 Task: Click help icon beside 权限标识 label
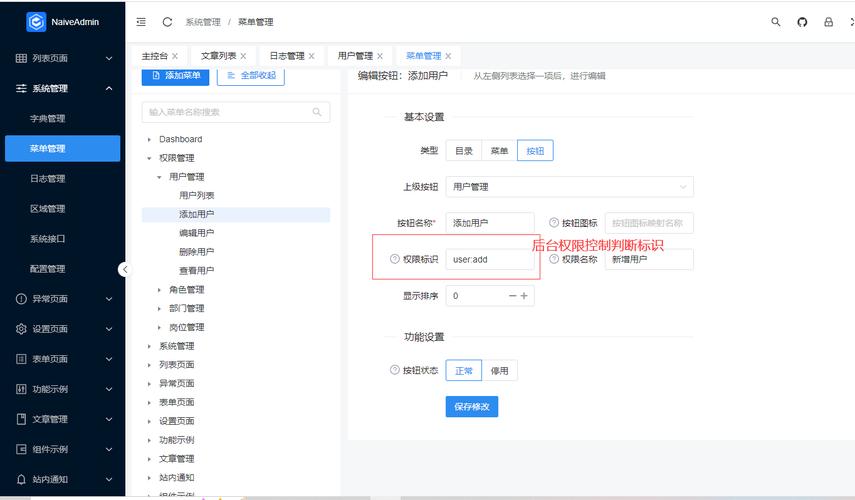pyautogui.click(x=395, y=259)
